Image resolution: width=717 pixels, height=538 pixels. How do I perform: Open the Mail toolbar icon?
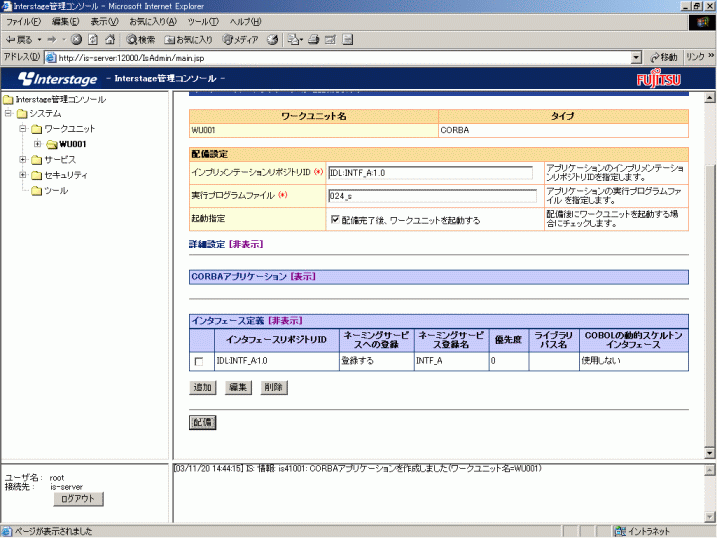(294, 40)
